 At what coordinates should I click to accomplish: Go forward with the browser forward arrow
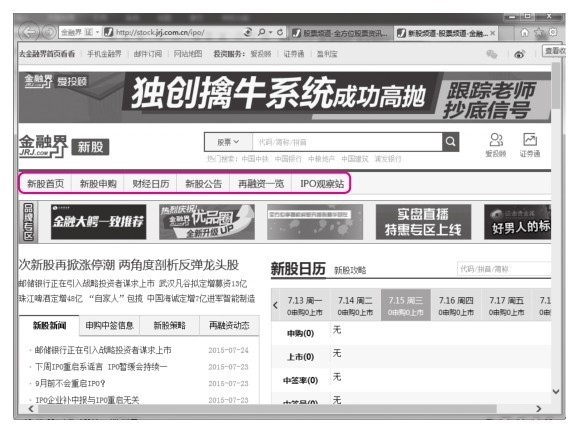click(49, 32)
